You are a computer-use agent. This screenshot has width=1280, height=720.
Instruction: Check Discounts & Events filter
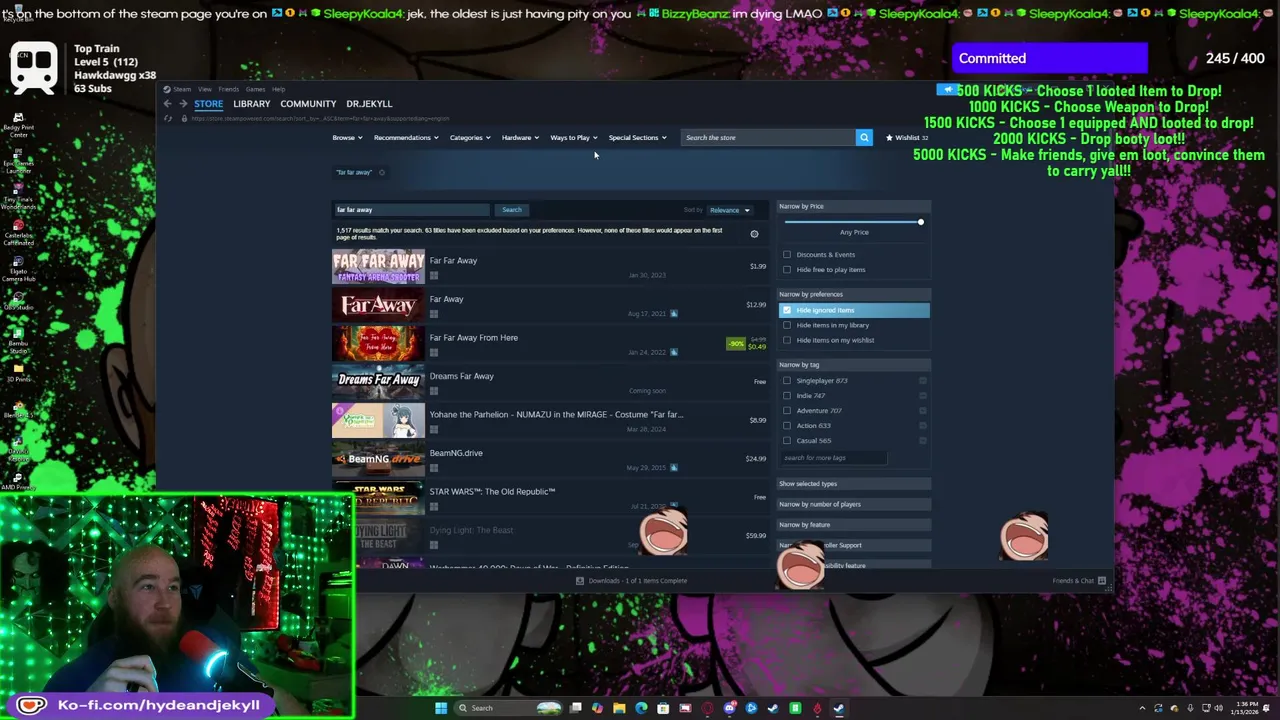pyautogui.click(x=787, y=255)
